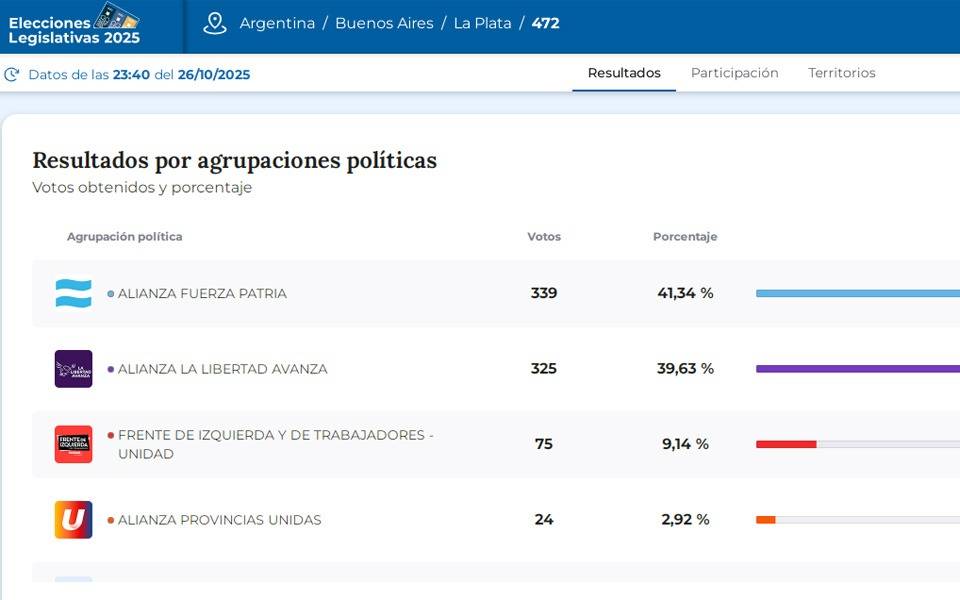Screen dimensions: 960x600
Task: Switch to the Territorios tab
Action: click(x=841, y=73)
